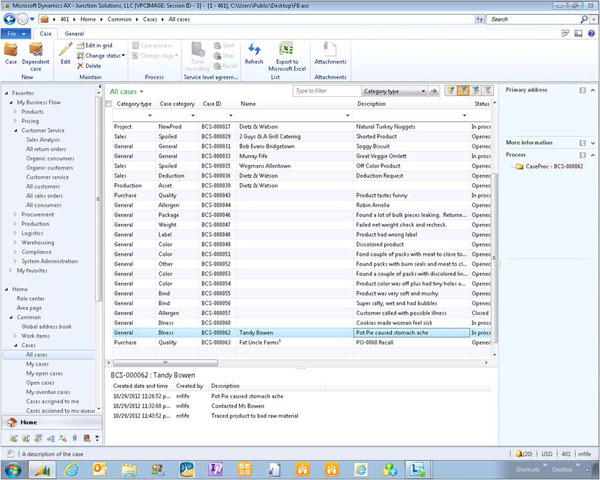Create a Dependent case from ribbon

click(36, 51)
